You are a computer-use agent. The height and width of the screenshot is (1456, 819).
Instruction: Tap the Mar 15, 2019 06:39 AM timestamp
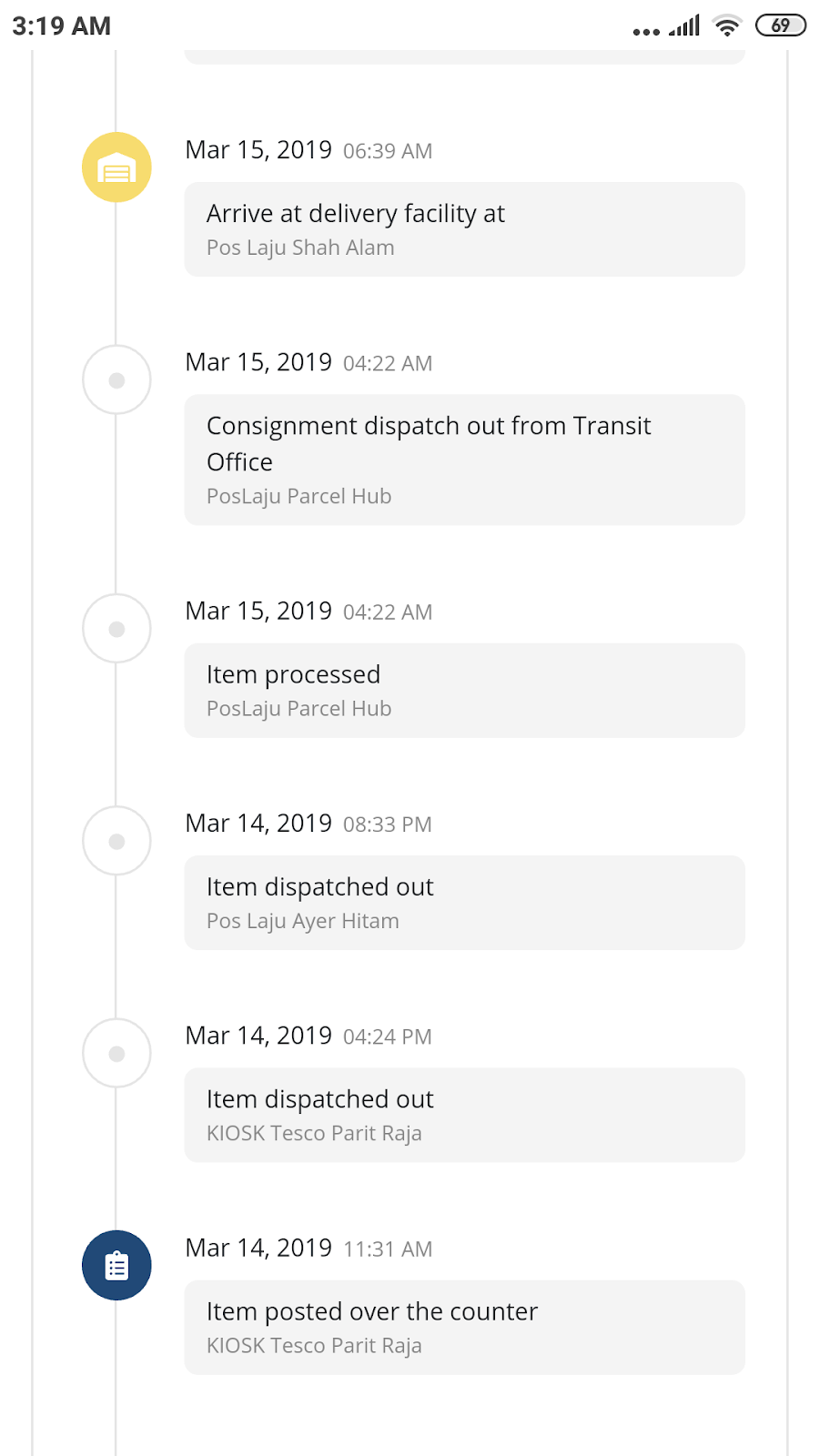click(x=308, y=150)
